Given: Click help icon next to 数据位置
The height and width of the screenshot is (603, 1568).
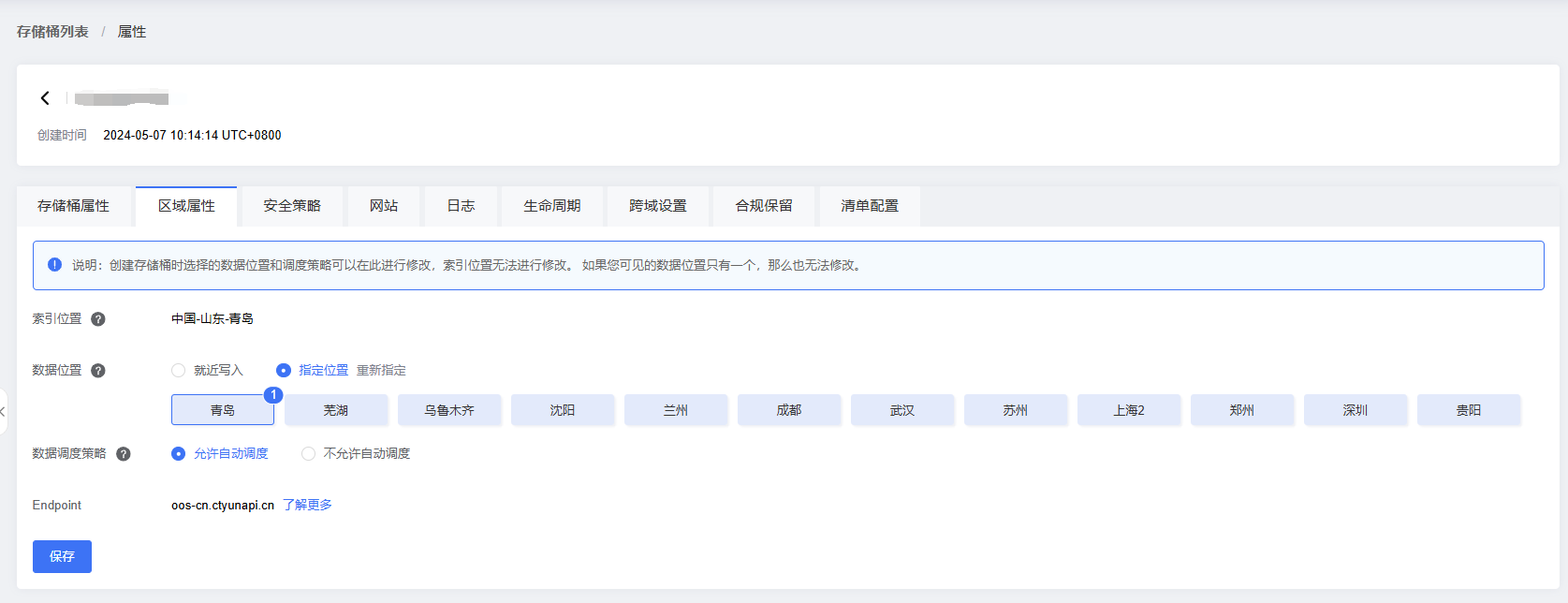Looking at the screenshot, I should (98, 371).
